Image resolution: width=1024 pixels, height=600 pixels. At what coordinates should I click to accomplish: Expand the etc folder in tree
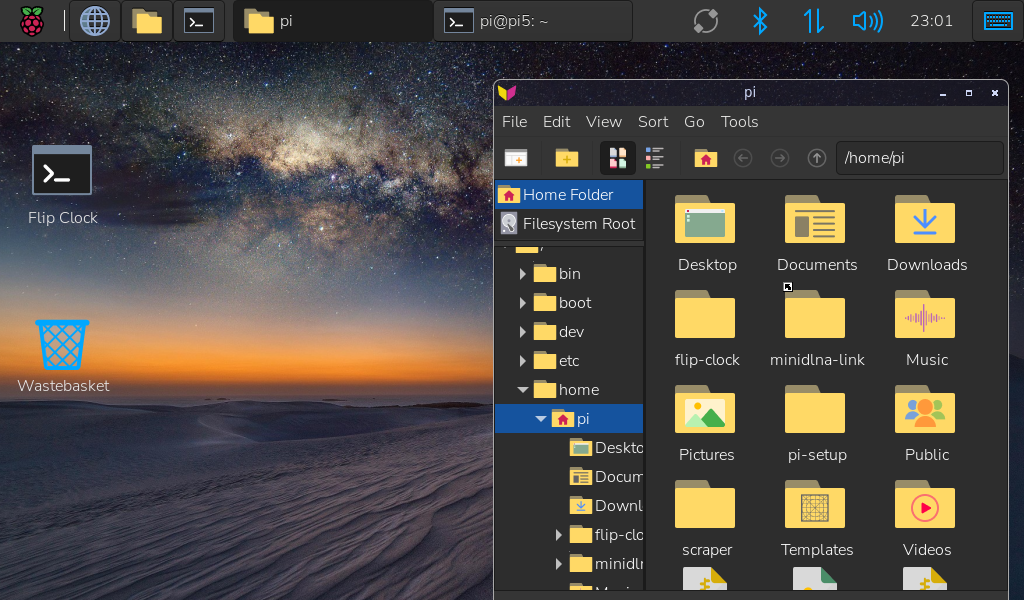coord(522,360)
